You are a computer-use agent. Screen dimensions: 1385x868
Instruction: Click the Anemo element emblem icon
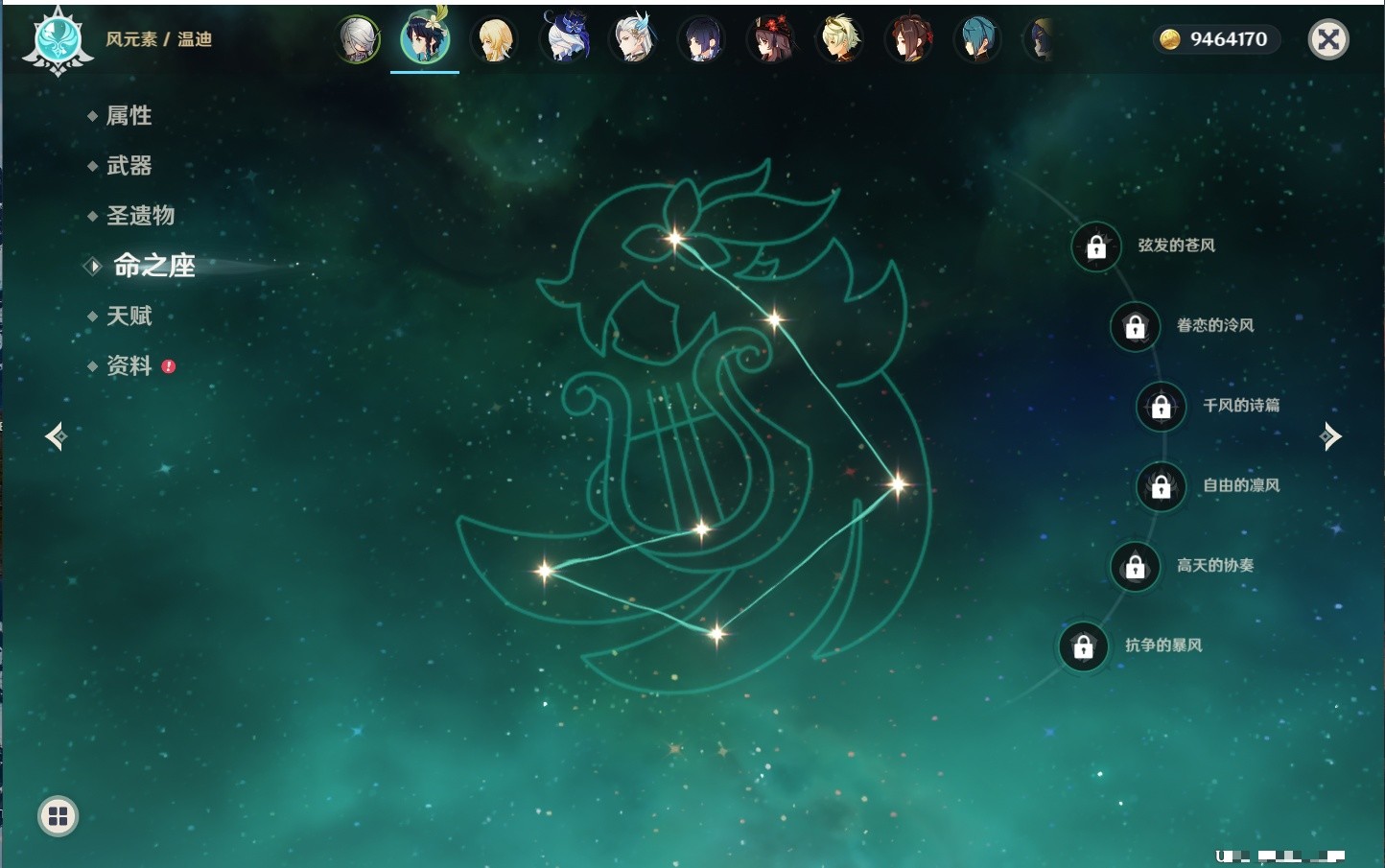point(58,40)
